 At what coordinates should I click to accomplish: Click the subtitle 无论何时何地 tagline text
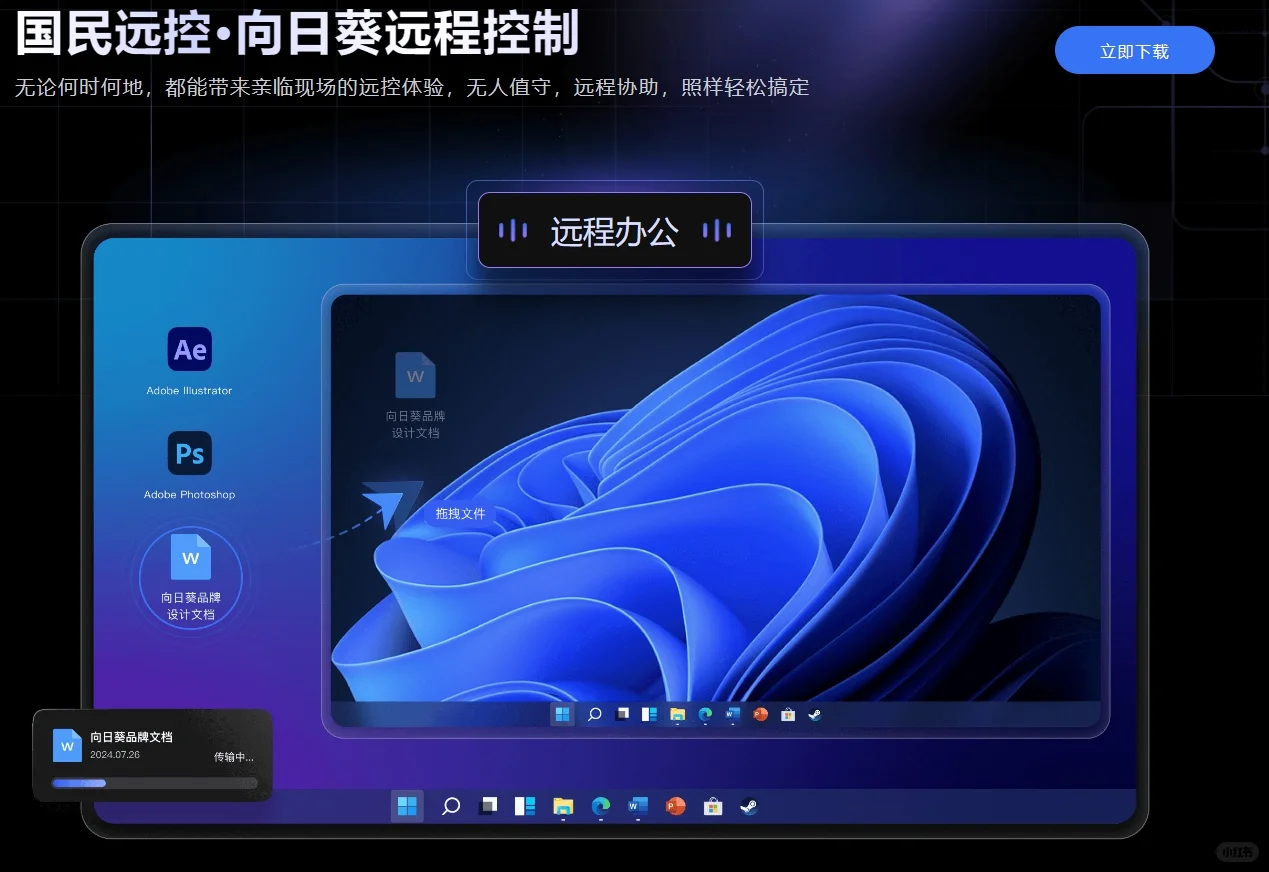412,87
